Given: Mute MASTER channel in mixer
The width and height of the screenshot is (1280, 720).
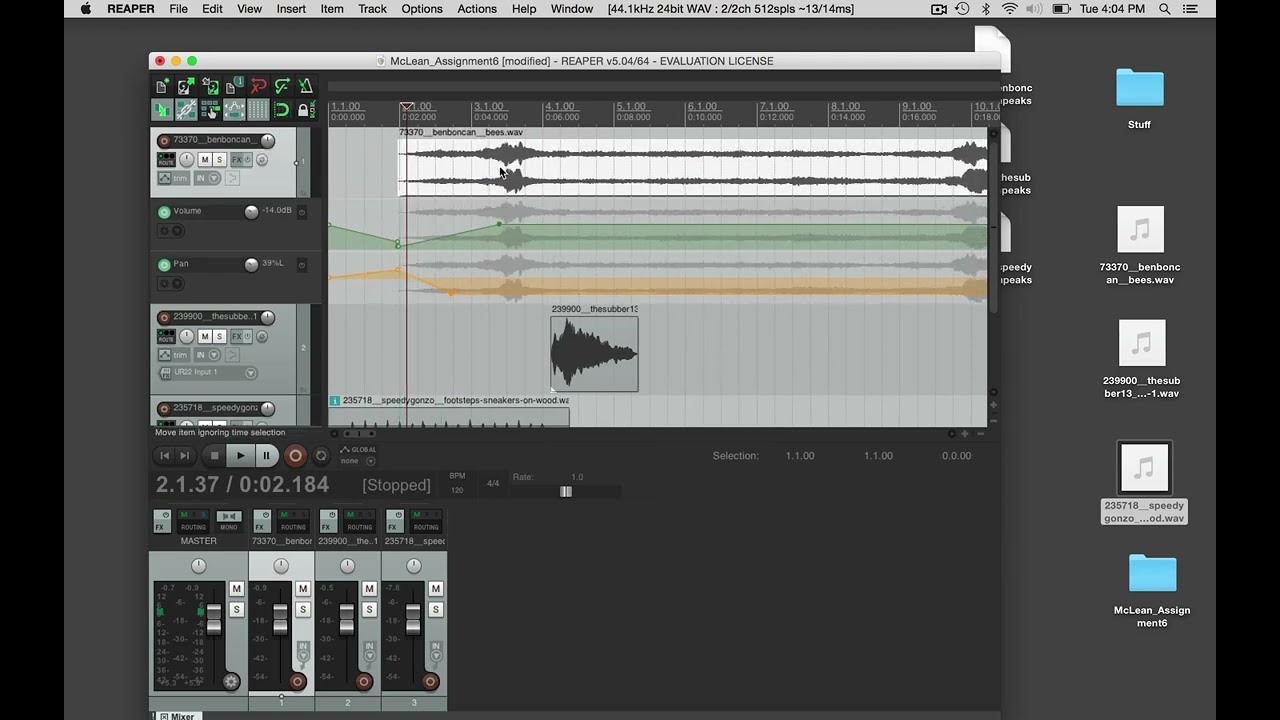Looking at the screenshot, I should coord(237,589).
